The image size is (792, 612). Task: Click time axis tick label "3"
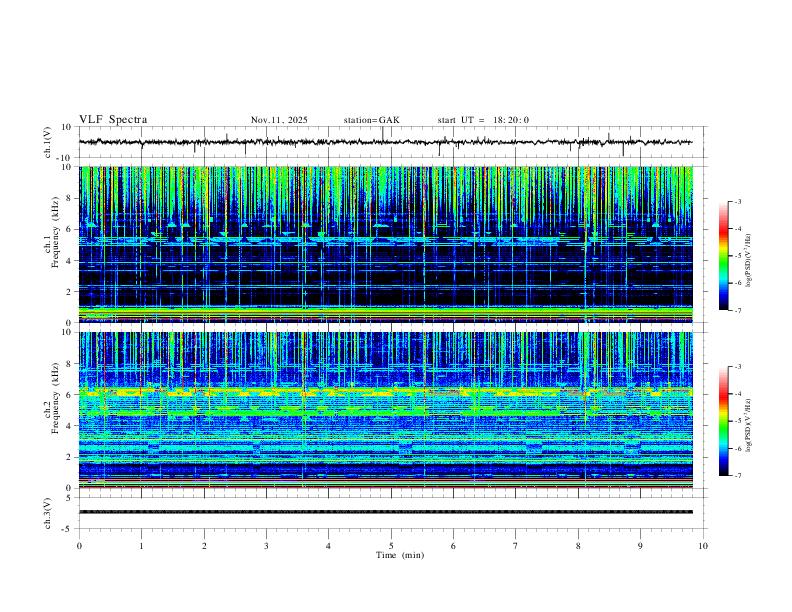[x=266, y=546]
